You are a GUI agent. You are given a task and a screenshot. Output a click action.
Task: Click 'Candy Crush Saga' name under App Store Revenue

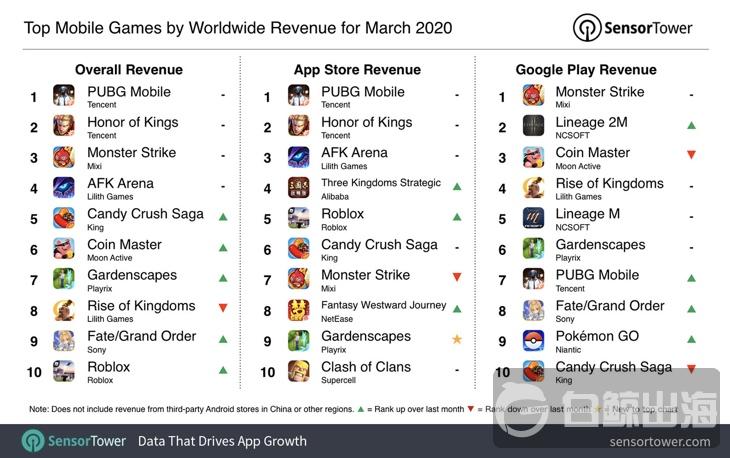pos(379,244)
